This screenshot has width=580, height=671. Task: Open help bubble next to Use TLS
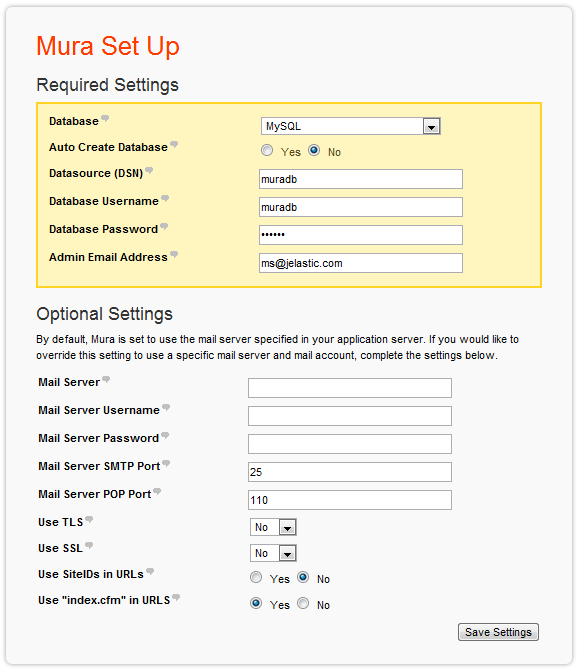pyautogui.click(x=89, y=520)
